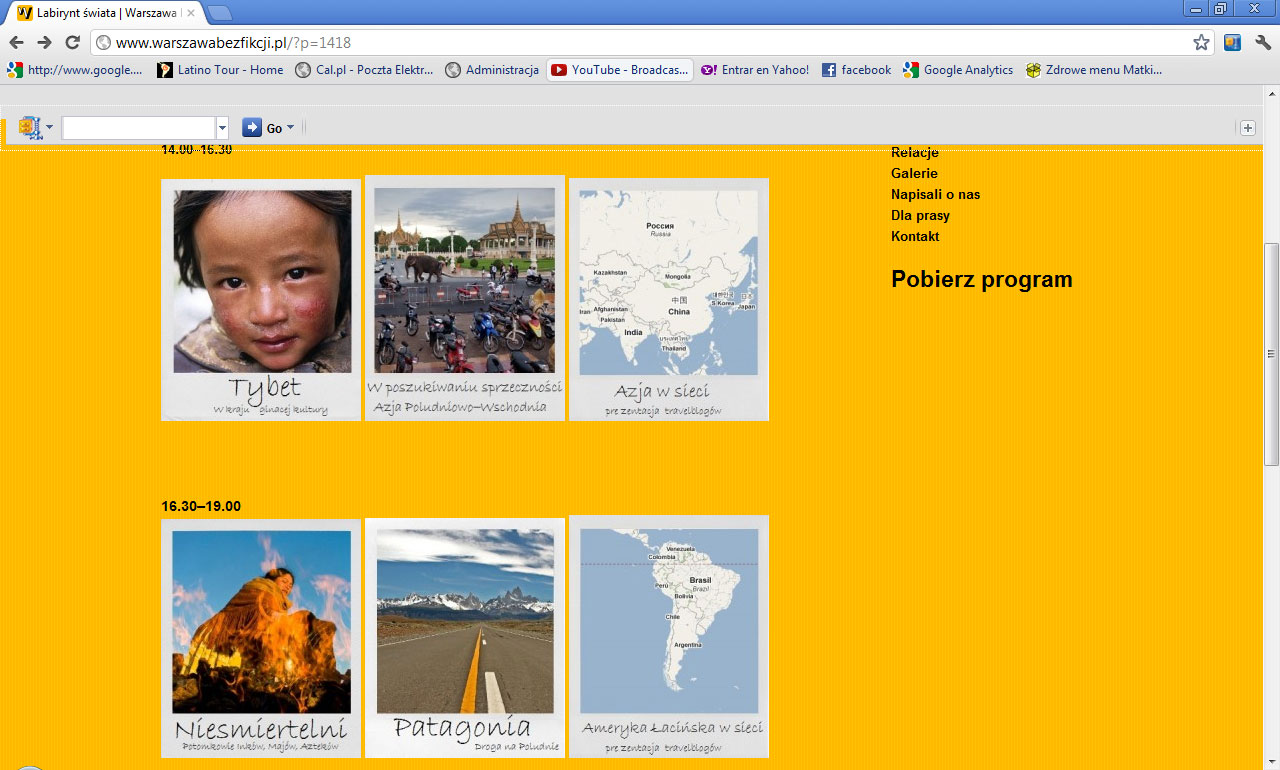Bookmark page with the star icon
The image size is (1280, 770).
click(x=1201, y=42)
